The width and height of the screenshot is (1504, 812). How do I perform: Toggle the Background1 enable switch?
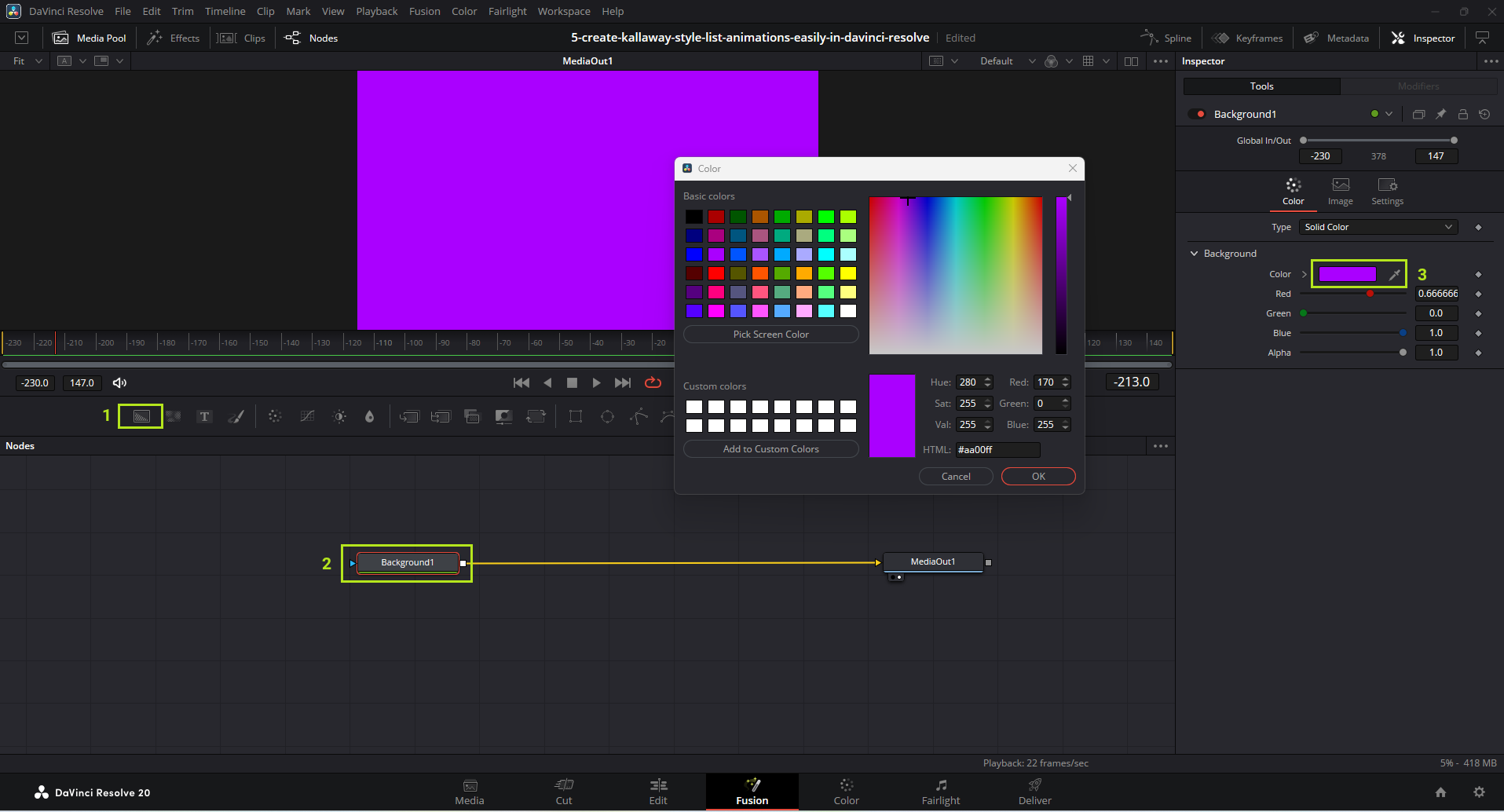[1198, 114]
